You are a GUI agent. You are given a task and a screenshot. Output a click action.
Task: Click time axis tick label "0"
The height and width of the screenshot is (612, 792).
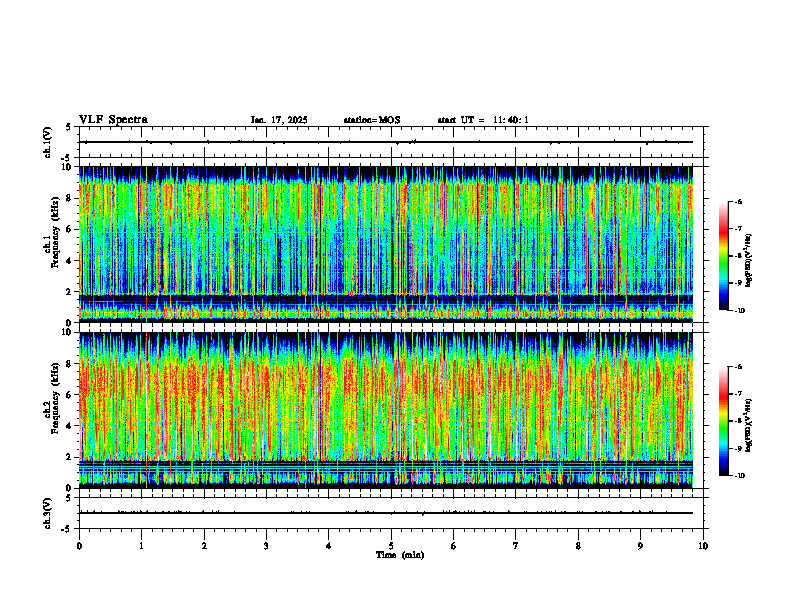[x=79, y=546]
